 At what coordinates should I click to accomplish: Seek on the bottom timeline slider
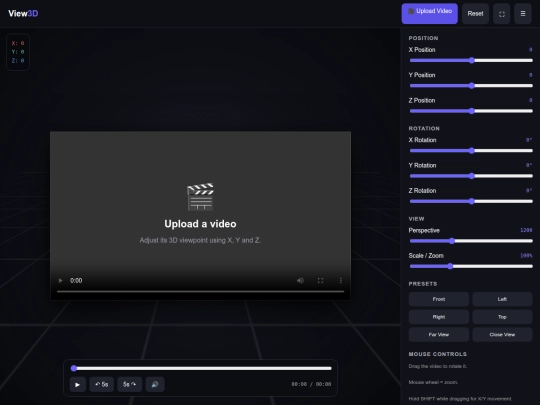tap(201, 368)
